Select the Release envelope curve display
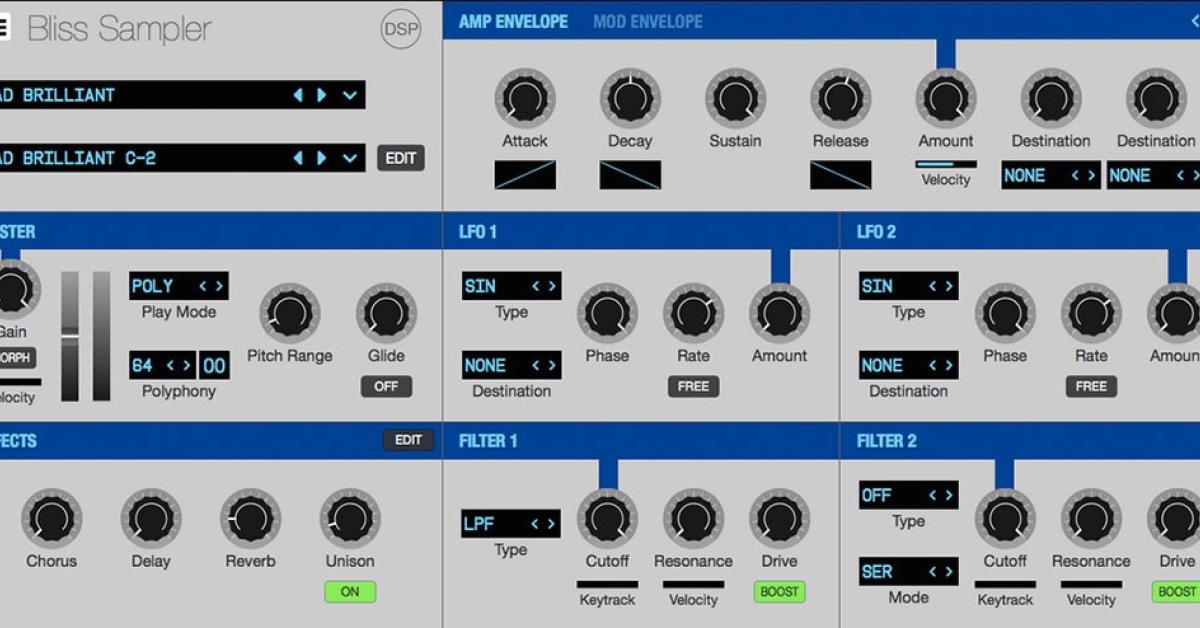This screenshot has width=1200, height=628. [x=840, y=175]
